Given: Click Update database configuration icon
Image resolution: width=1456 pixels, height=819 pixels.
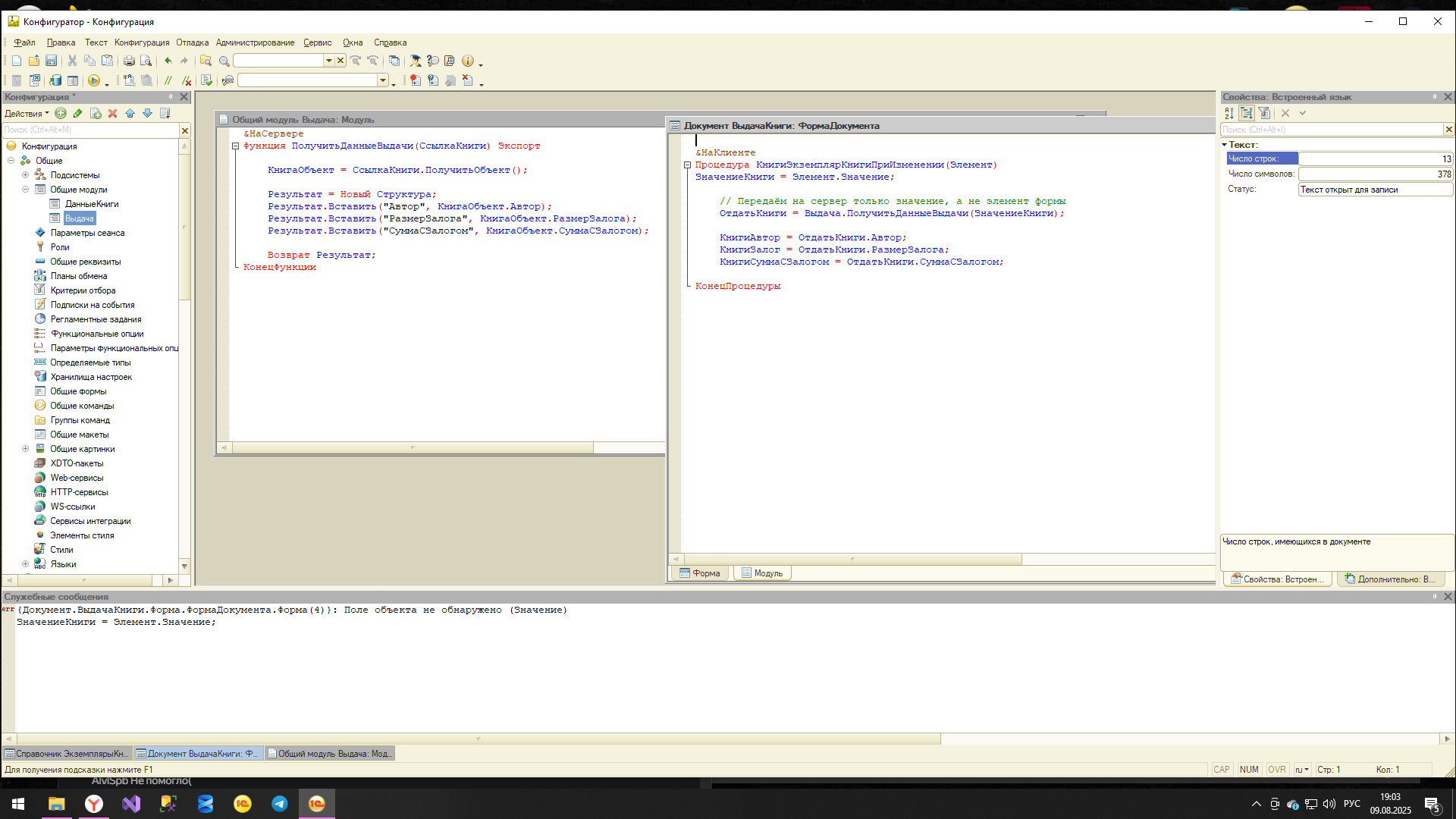Looking at the screenshot, I should pyautogui.click(x=55, y=80).
